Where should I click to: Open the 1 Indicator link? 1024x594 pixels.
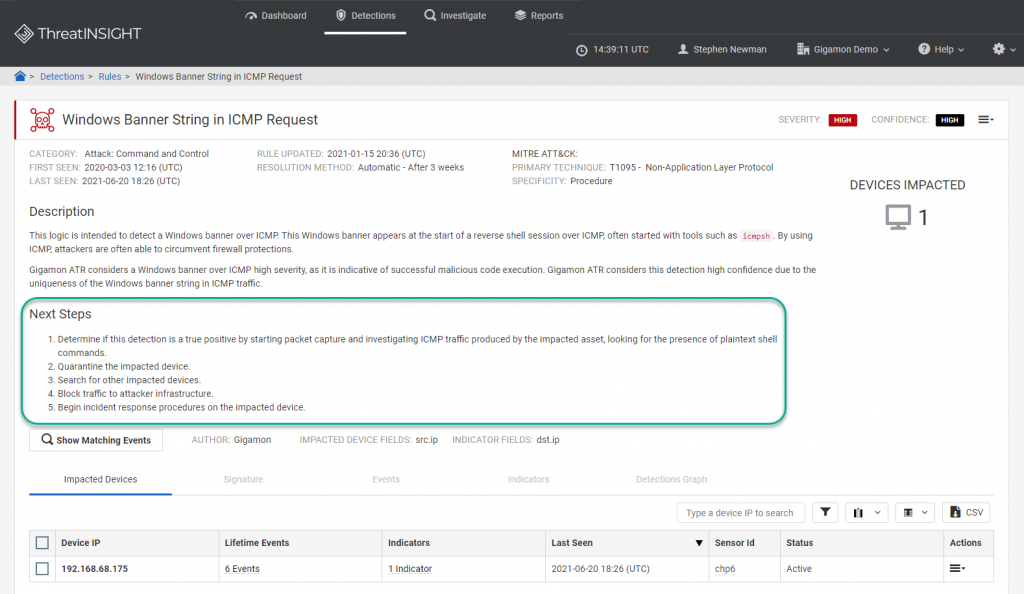tap(410, 569)
